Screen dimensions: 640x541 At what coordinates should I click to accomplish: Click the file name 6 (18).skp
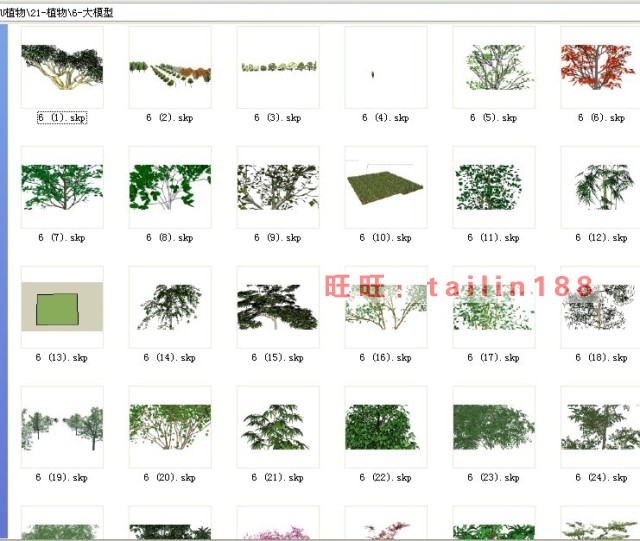pos(602,358)
